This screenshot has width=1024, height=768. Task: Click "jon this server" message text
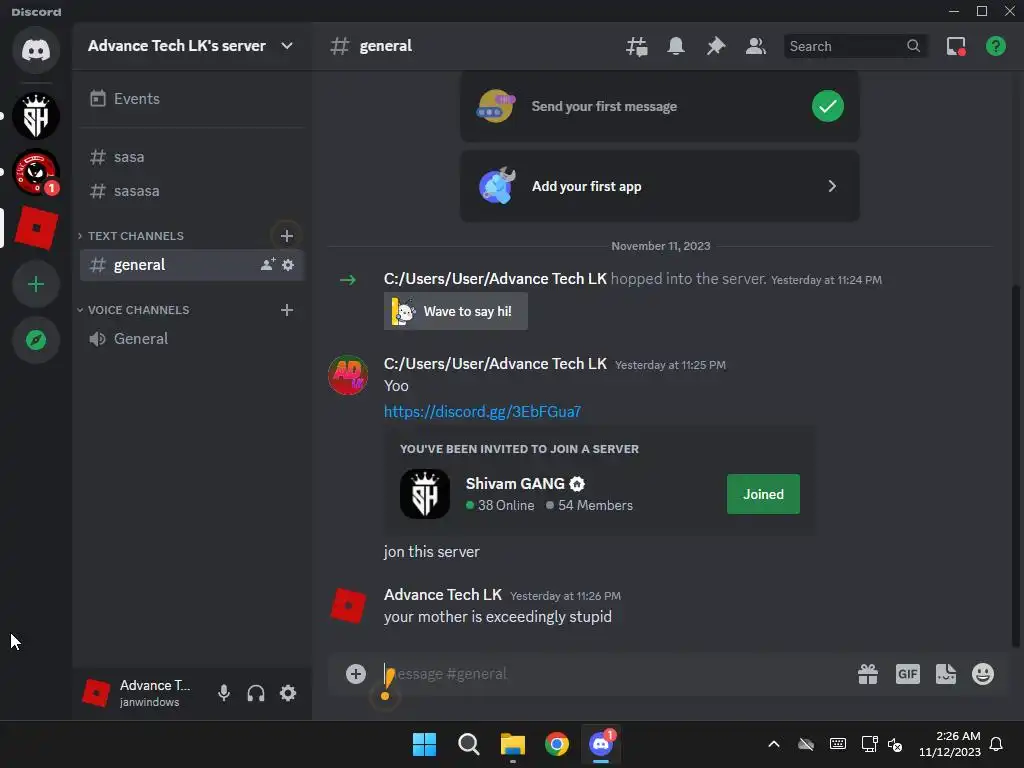click(431, 552)
